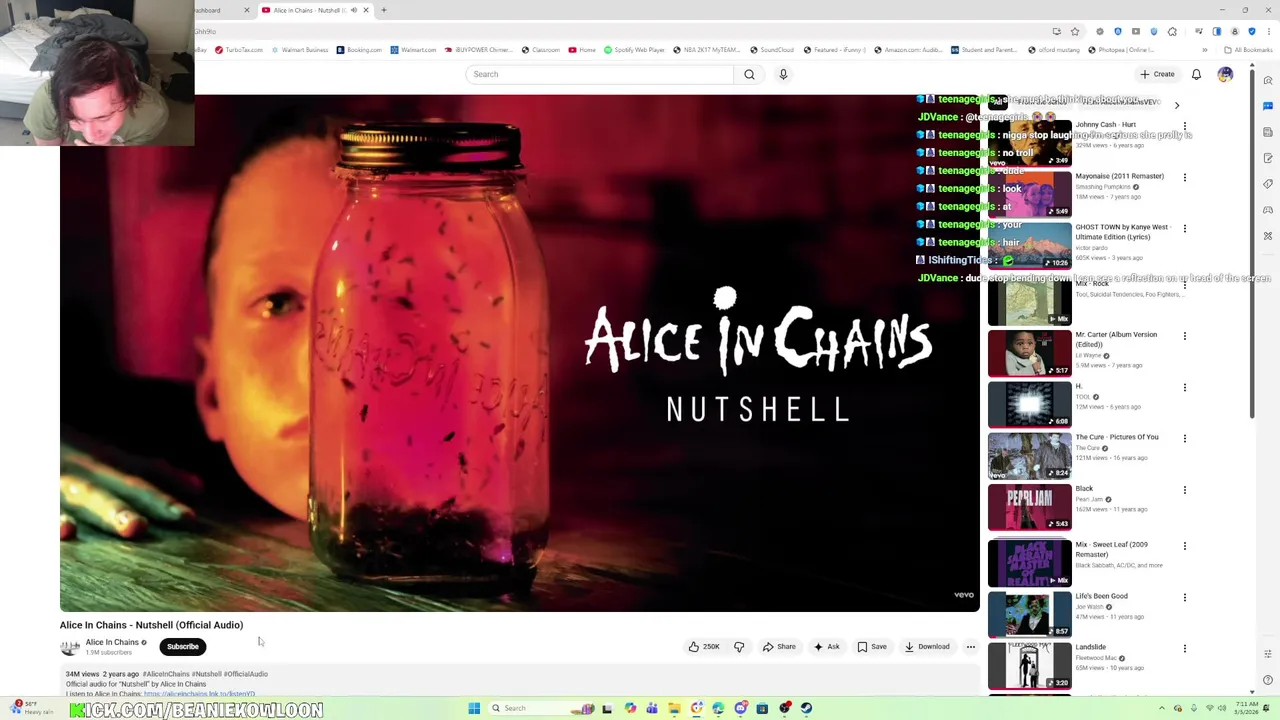Like the Nutshell video
This screenshot has width=1280, height=720.
(x=704, y=647)
